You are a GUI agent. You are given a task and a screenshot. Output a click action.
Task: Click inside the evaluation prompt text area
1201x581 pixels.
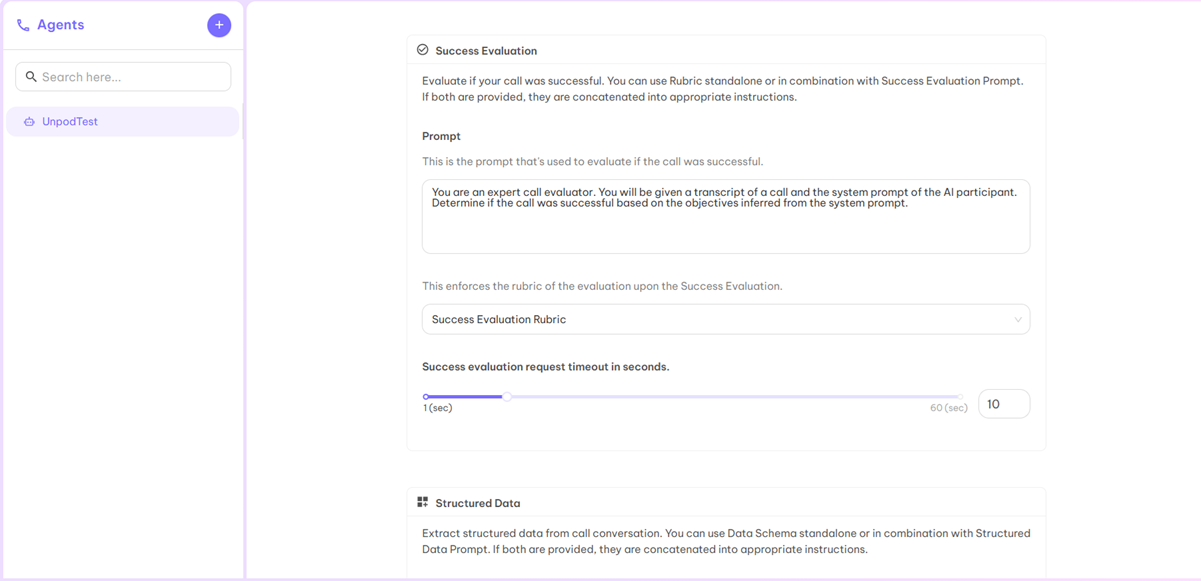726,217
